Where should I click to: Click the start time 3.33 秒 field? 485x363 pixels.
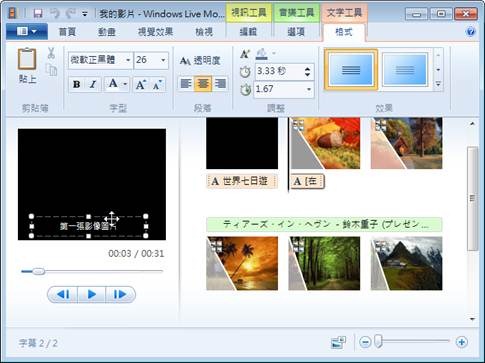(284, 72)
